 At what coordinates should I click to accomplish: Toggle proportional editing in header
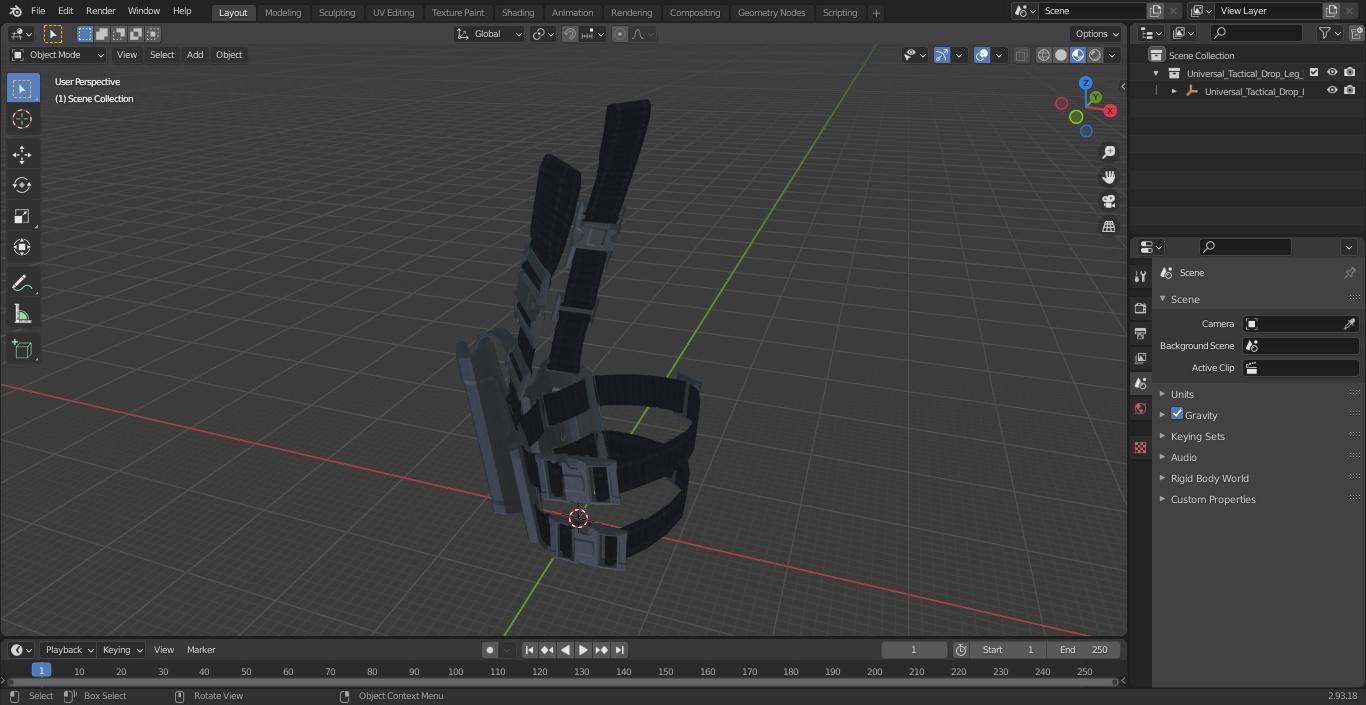point(620,34)
